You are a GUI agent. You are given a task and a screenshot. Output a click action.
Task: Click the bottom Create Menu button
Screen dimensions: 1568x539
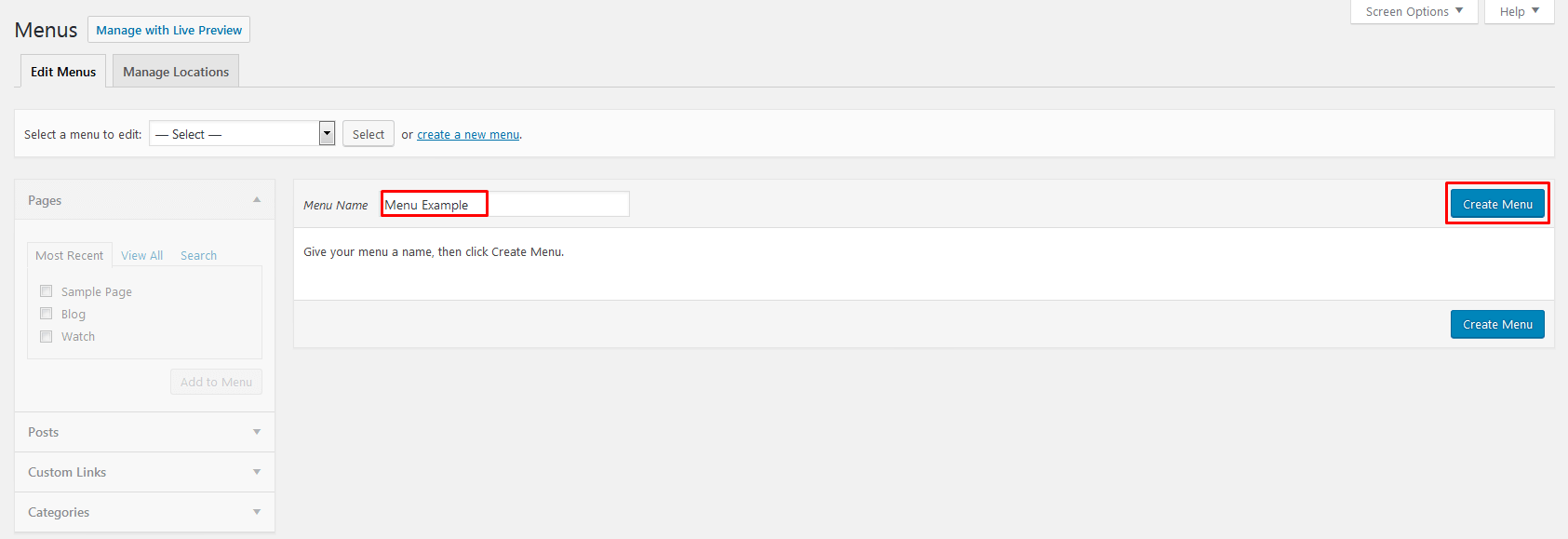point(1497,324)
